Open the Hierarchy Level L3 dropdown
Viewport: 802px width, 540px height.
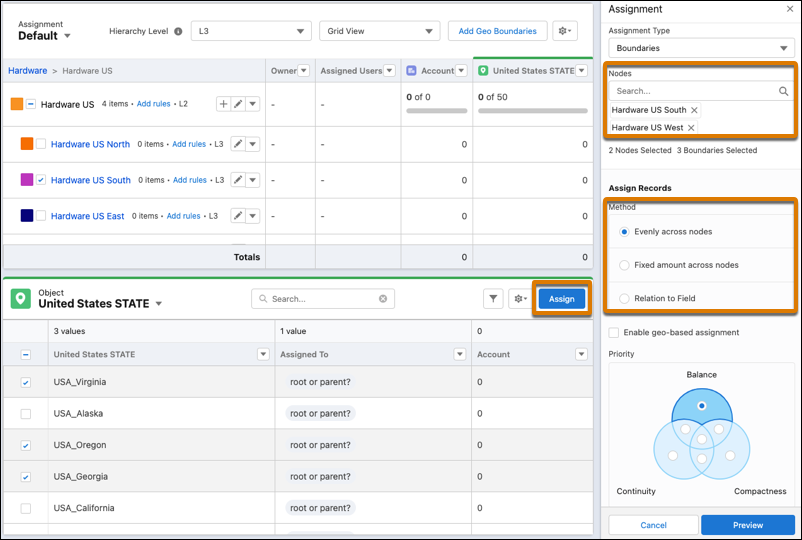pos(251,31)
